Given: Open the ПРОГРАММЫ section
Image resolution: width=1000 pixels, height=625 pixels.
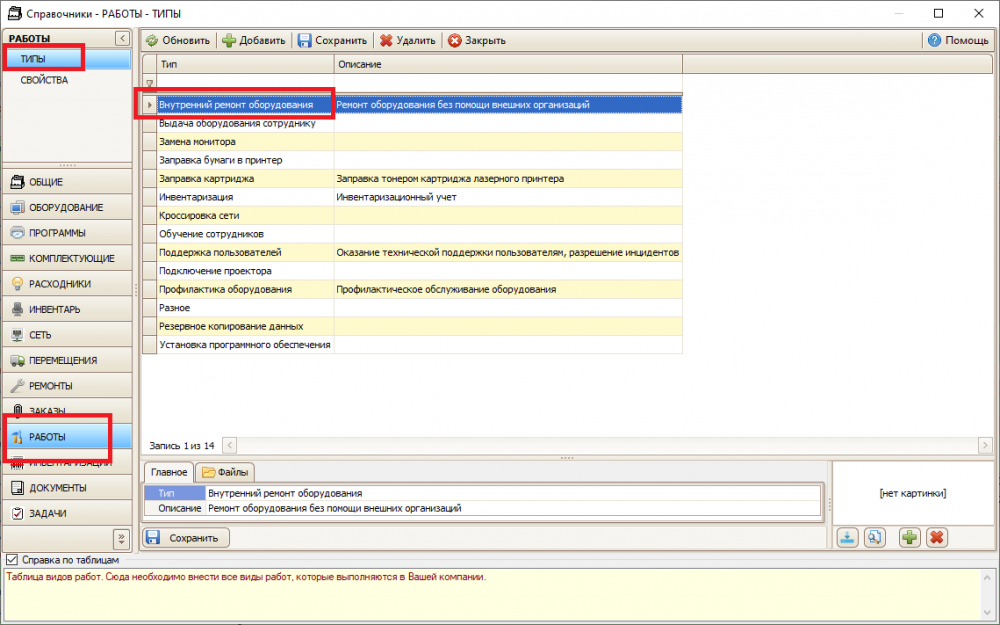Looking at the screenshot, I should pos(68,233).
